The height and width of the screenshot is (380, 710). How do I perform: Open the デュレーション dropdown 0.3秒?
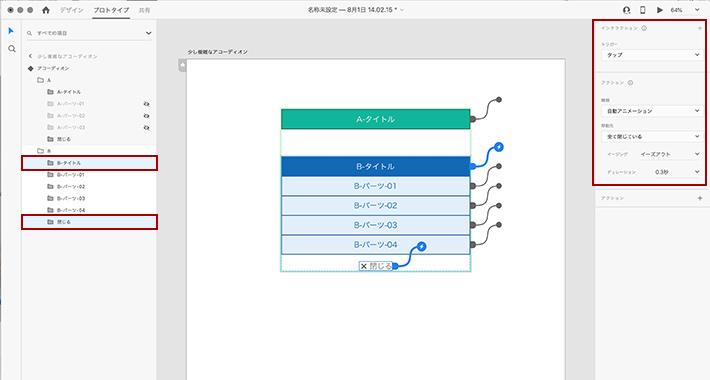[x=677, y=172]
